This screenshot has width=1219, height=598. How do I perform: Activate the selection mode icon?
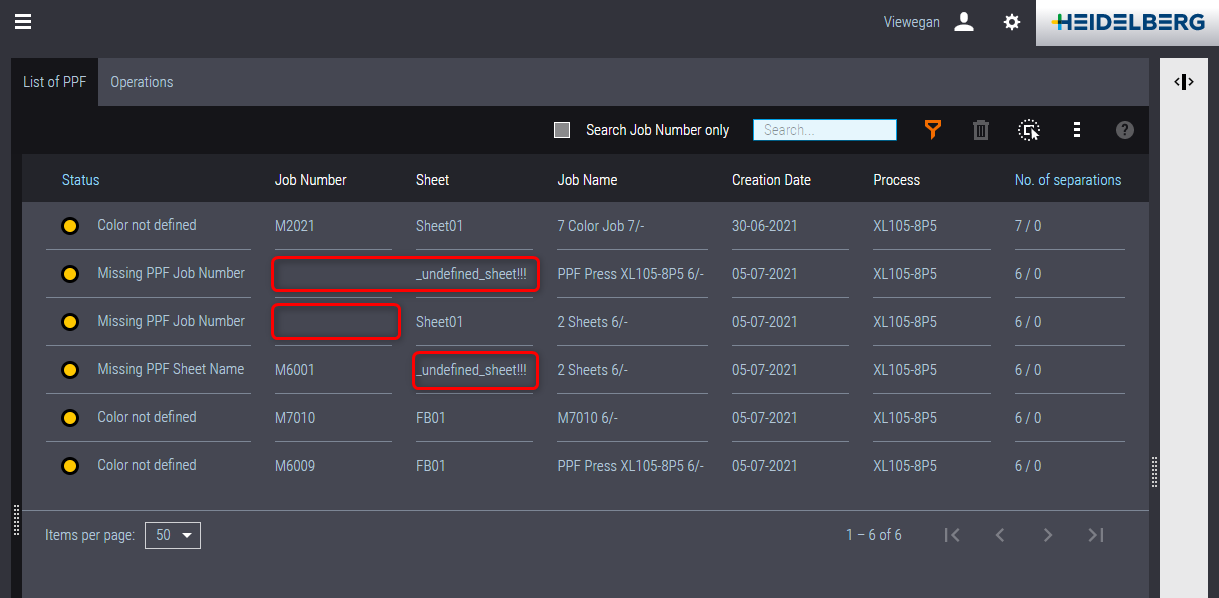[x=1029, y=130]
